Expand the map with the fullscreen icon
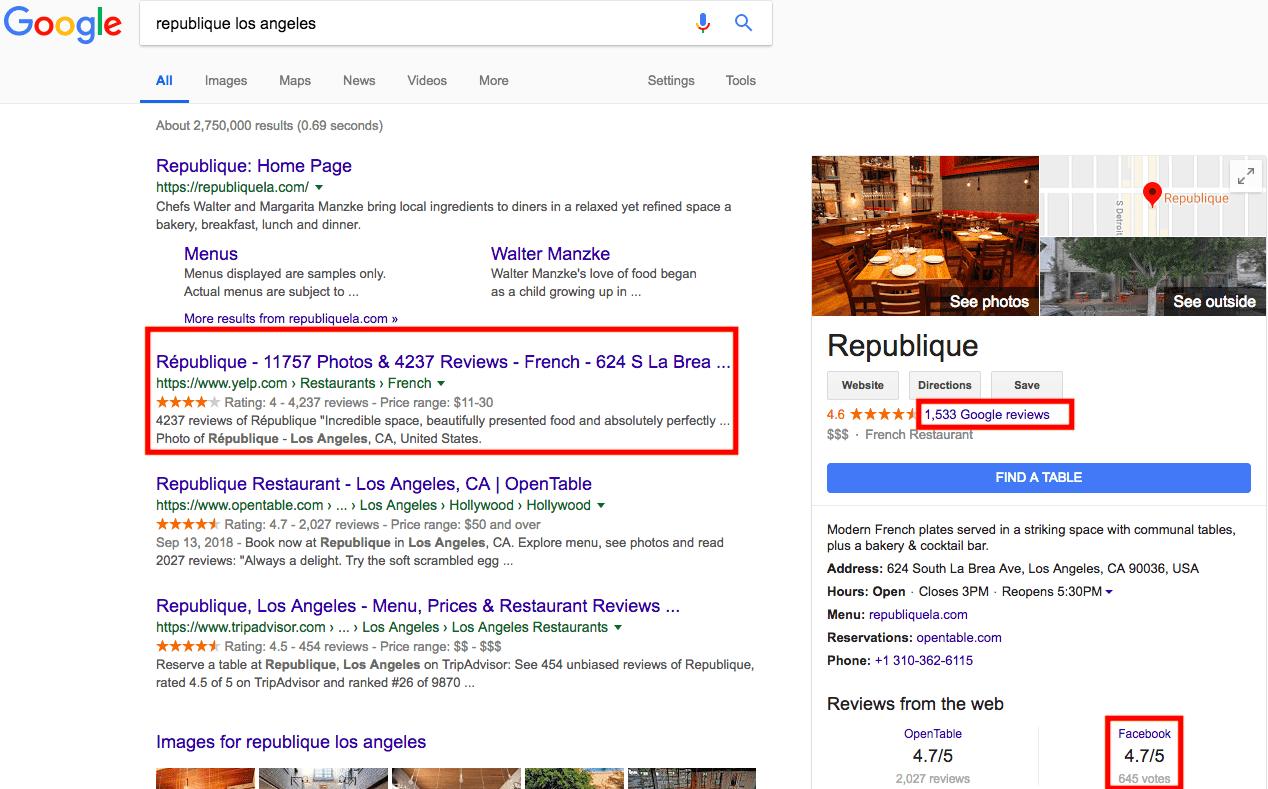This screenshot has width=1268, height=789. (1246, 176)
